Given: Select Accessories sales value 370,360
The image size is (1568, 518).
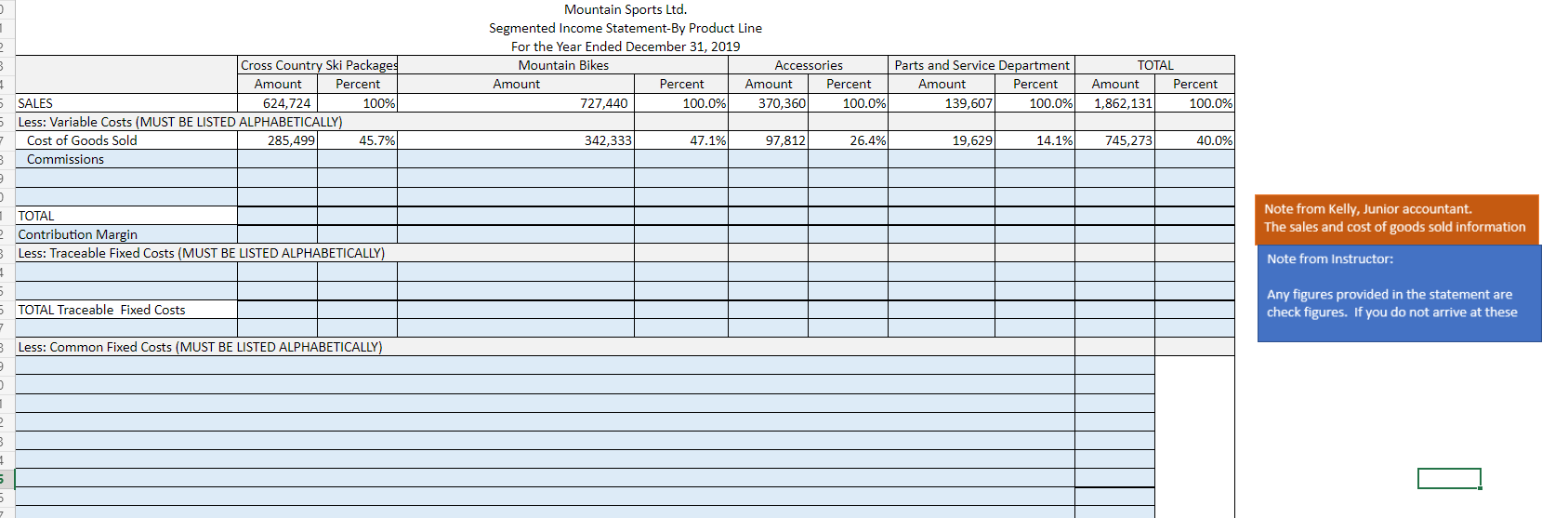Looking at the screenshot, I should click(x=769, y=103).
